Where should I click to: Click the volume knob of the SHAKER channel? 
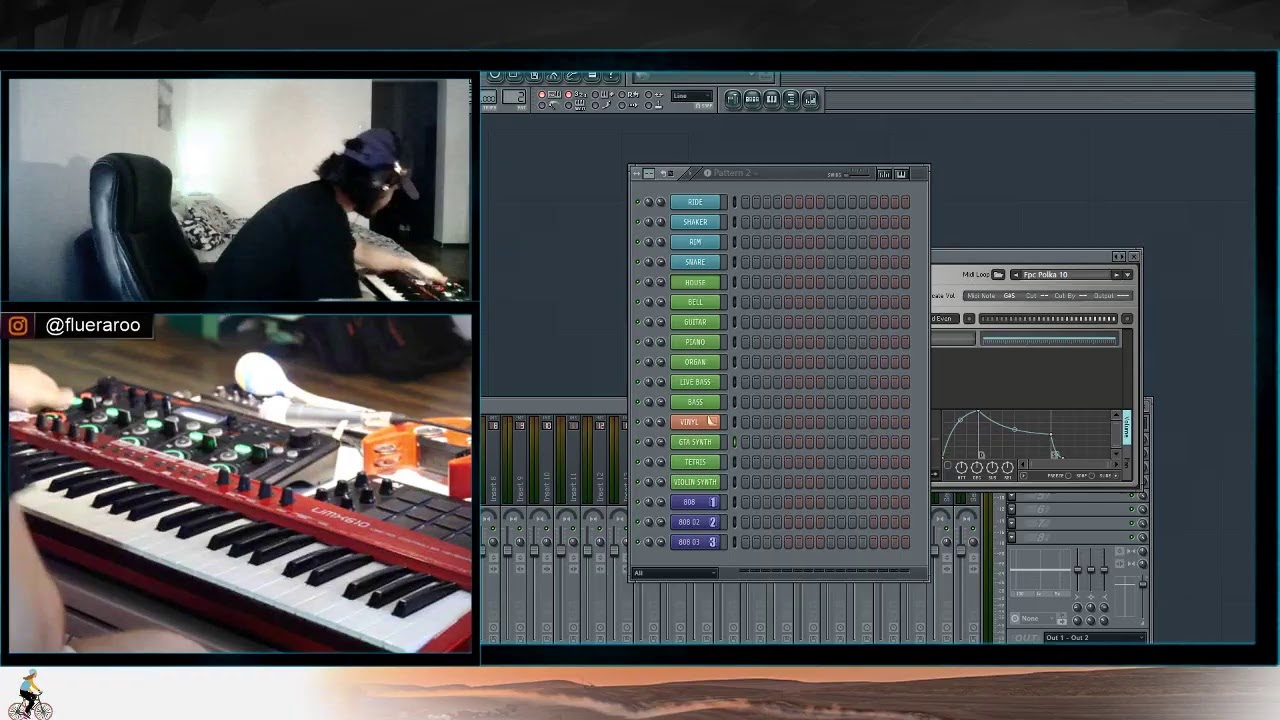pyautogui.click(x=660, y=222)
